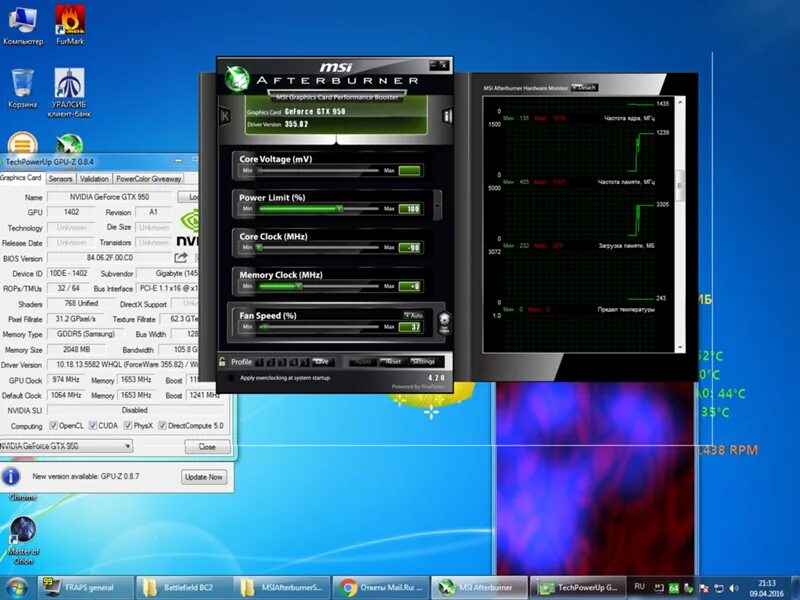Click the GPU-Z Name field NVIDIA GeForce GTX 950
Viewport: 800px width, 600px height.
coord(109,197)
